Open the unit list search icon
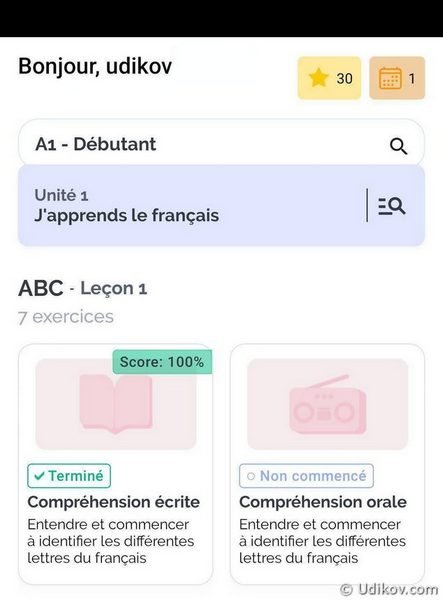443x600 pixels. click(x=392, y=206)
